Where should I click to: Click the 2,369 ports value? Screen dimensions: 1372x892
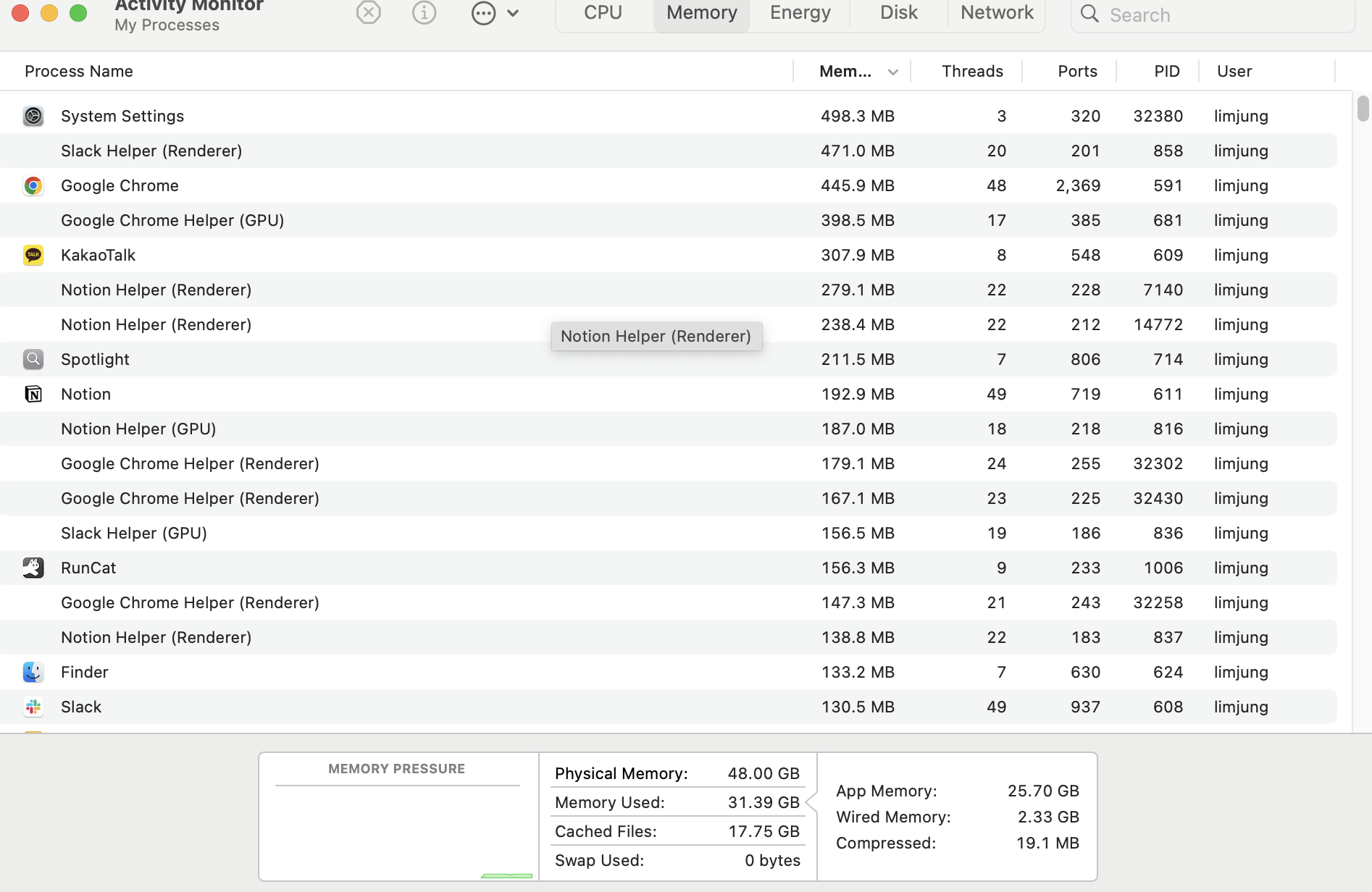coord(1078,185)
